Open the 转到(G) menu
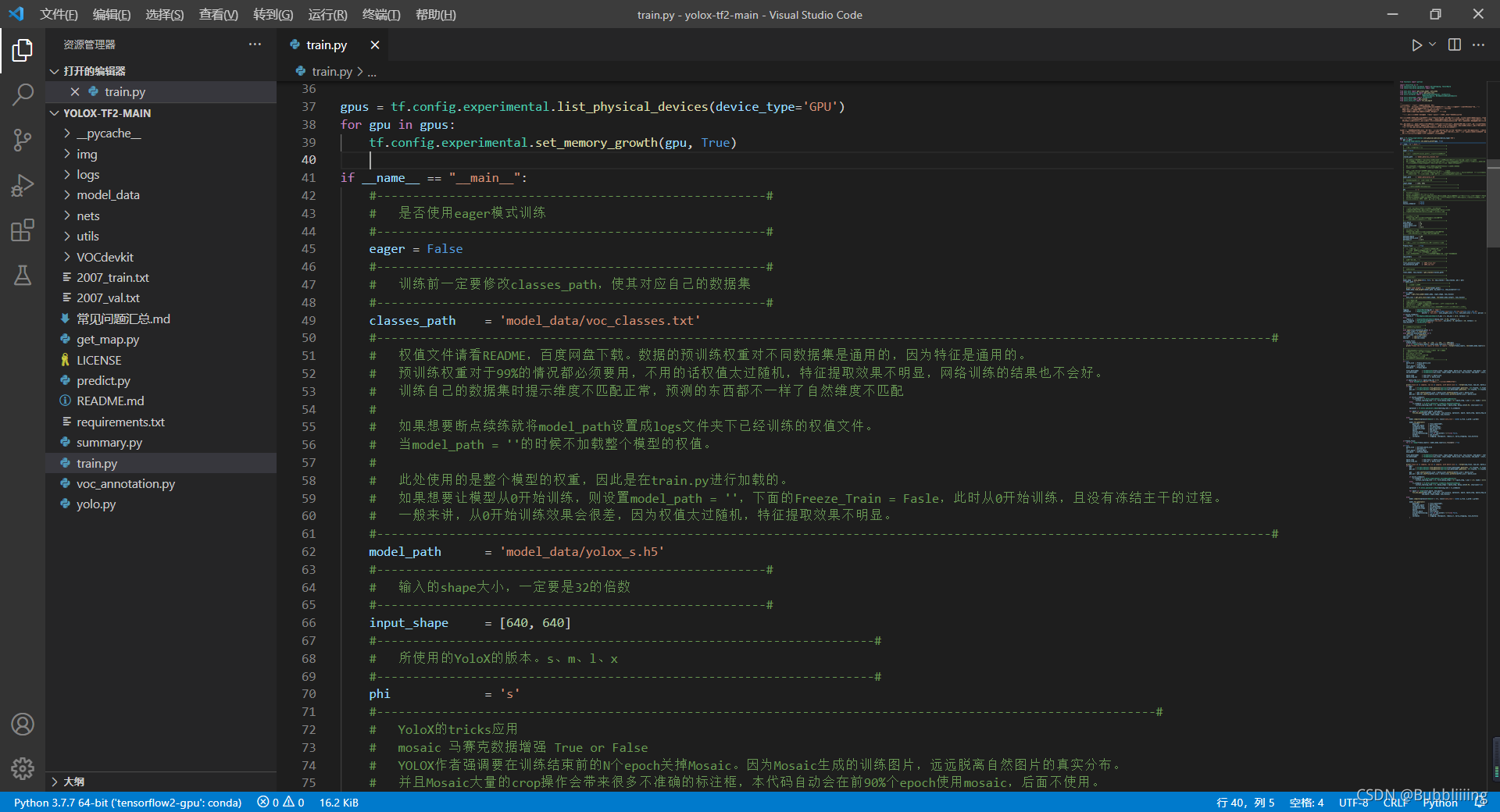The height and width of the screenshot is (812, 1500). pyautogui.click(x=273, y=15)
